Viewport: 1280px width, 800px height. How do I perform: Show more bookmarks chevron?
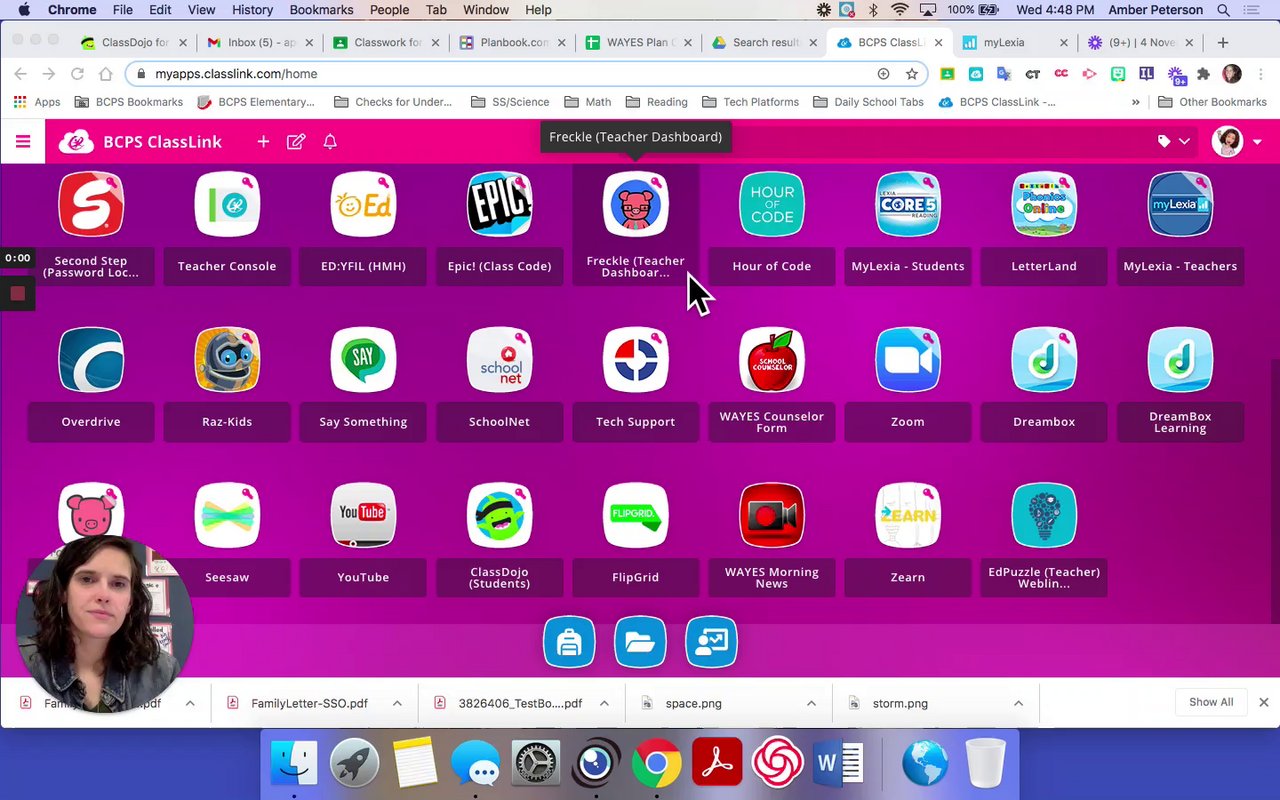(1135, 102)
